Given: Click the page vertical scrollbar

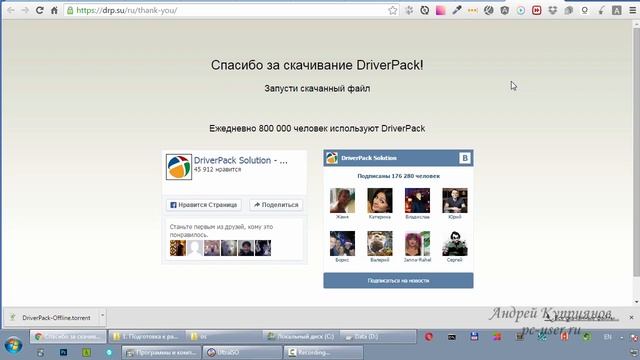Looking at the screenshot, I should click(636, 153).
